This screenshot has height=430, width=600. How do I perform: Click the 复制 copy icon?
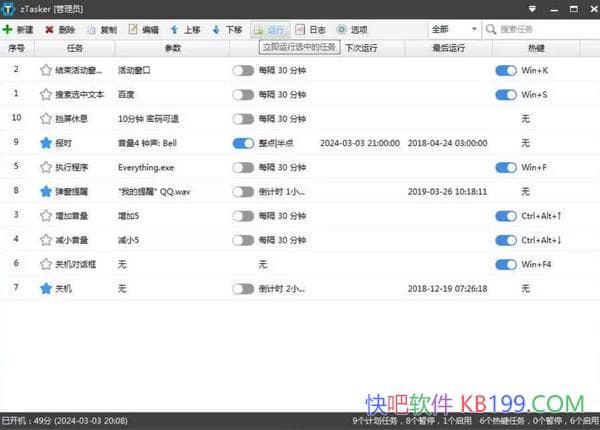[91, 30]
